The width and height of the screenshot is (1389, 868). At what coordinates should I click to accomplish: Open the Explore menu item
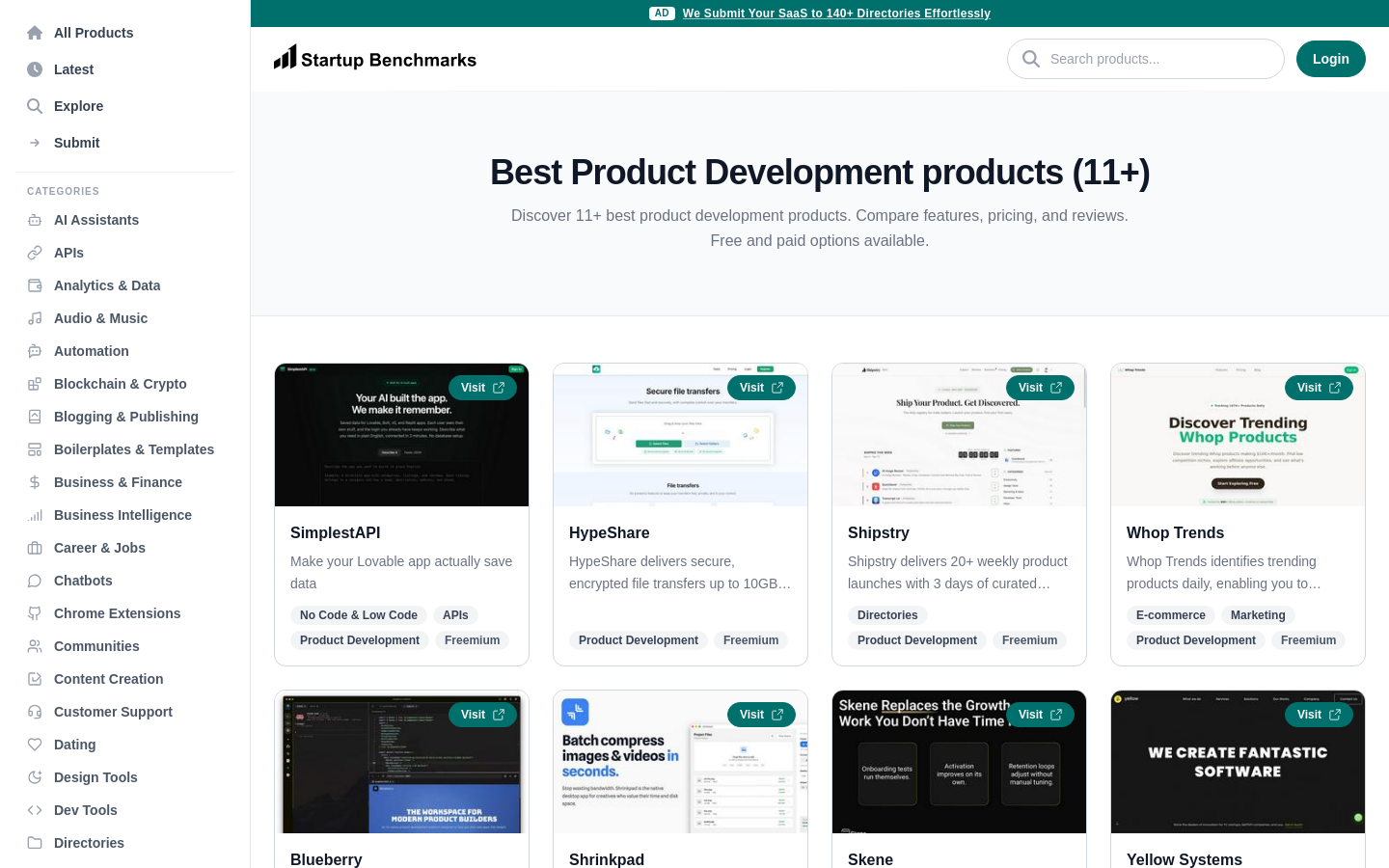125,106
